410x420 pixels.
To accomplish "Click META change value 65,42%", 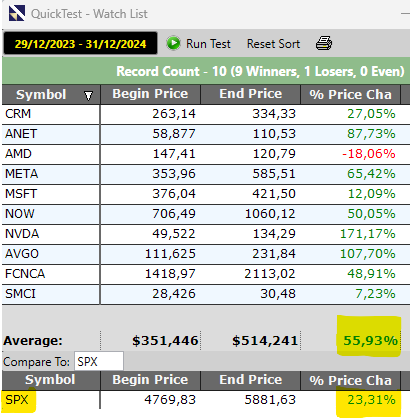I will [x=371, y=174].
